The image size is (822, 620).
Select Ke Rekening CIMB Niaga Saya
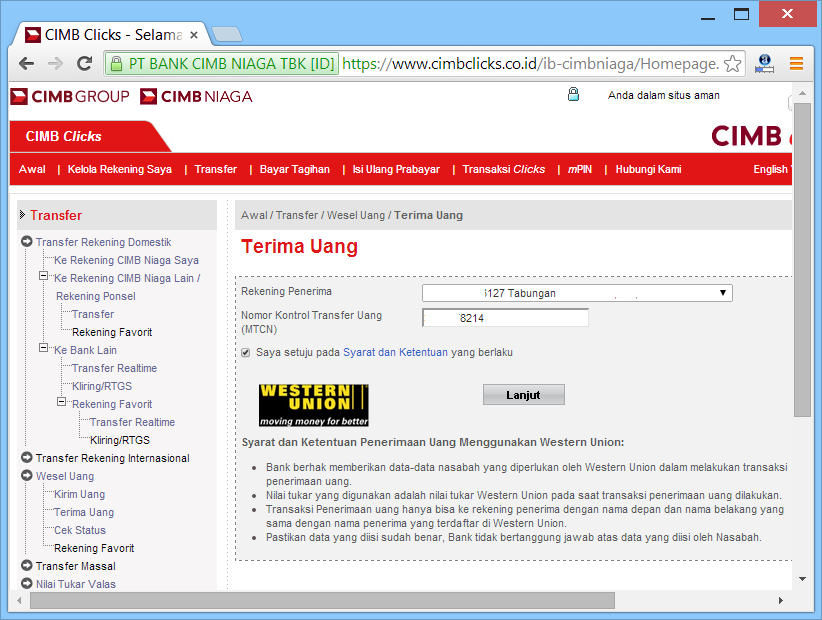[x=126, y=260]
